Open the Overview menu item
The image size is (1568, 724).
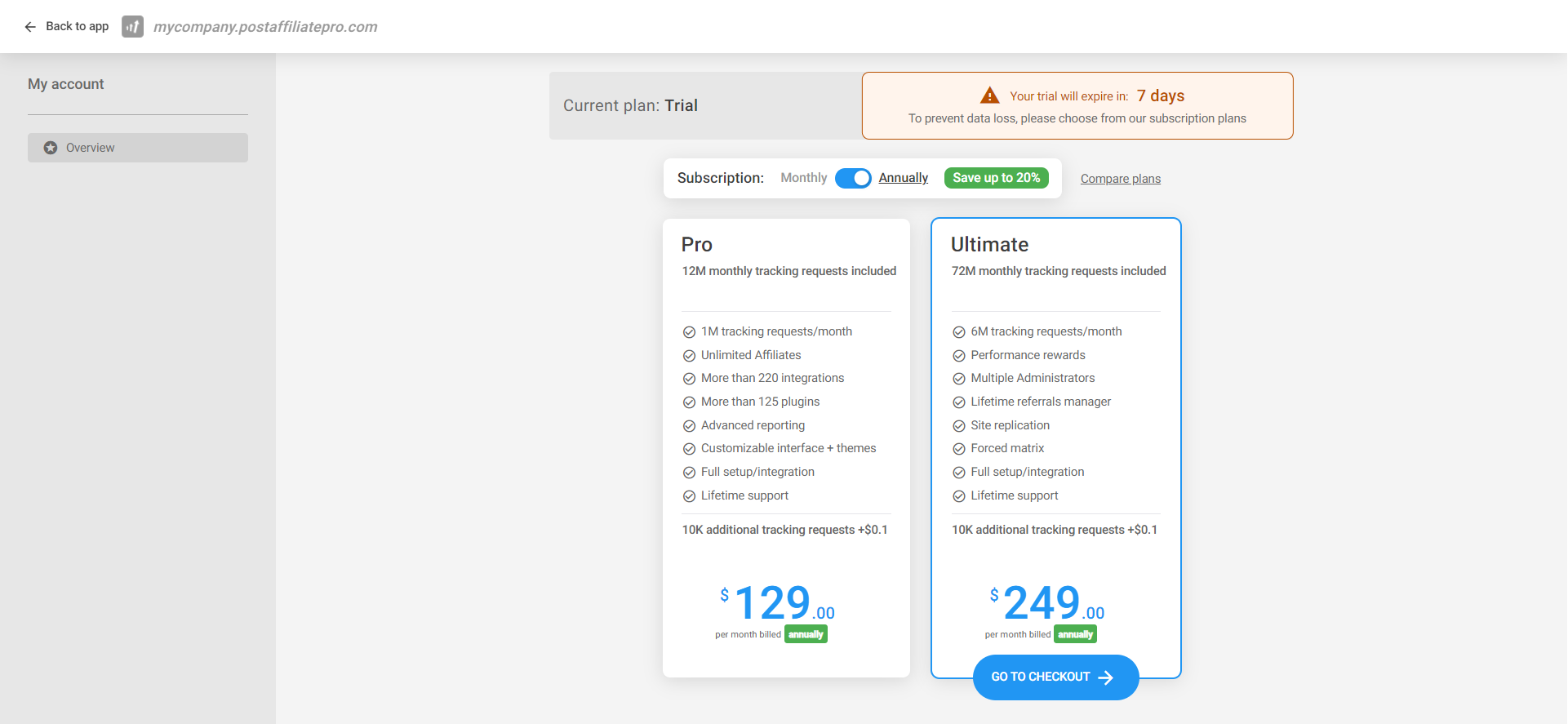[x=138, y=148]
